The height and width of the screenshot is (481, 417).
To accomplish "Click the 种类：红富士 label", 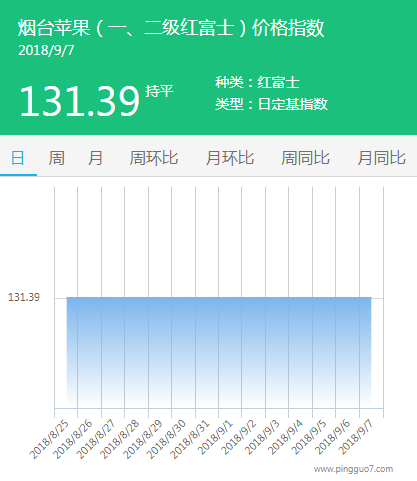I will coord(257,82).
